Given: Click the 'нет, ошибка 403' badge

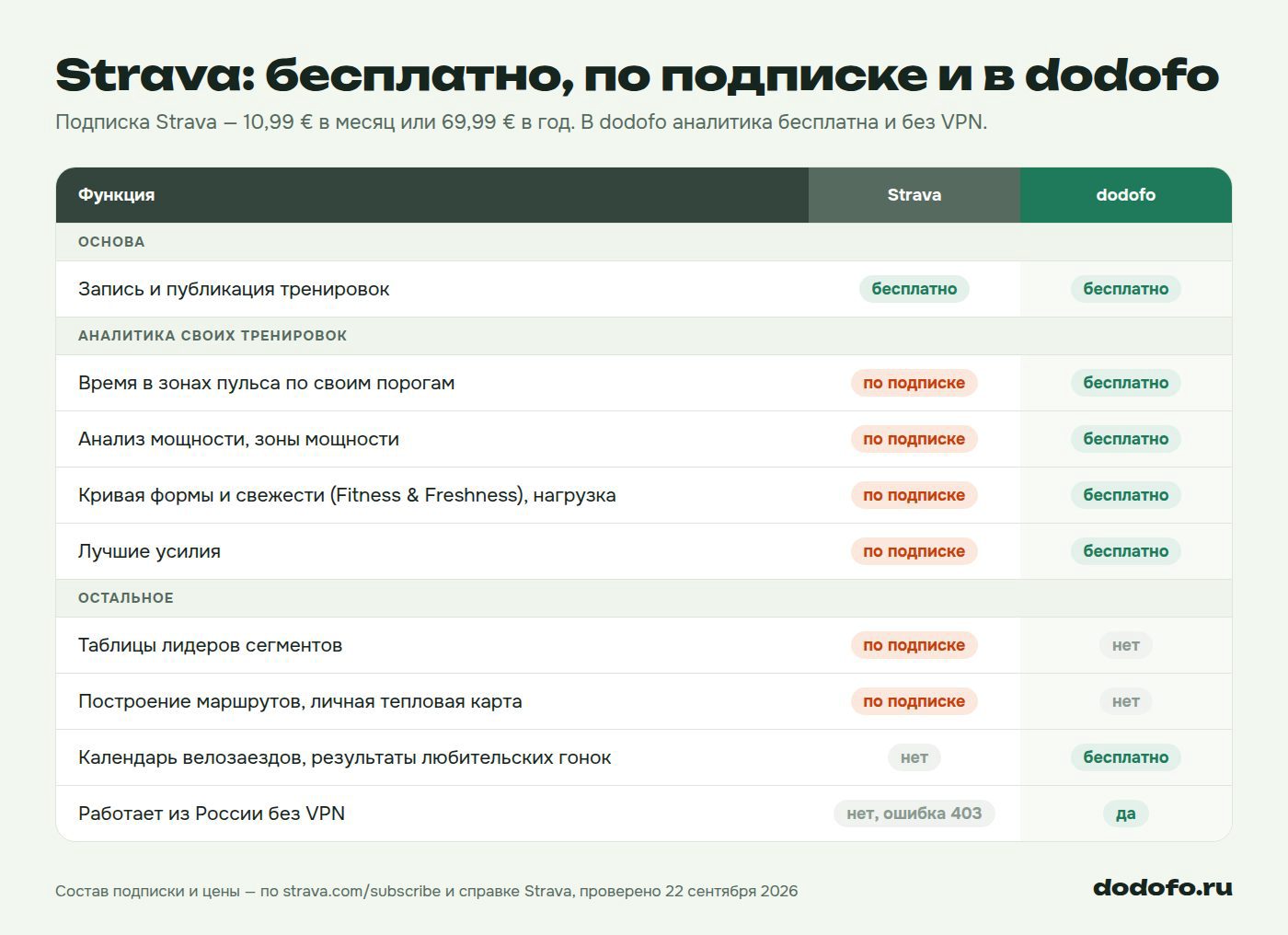Looking at the screenshot, I should (914, 814).
